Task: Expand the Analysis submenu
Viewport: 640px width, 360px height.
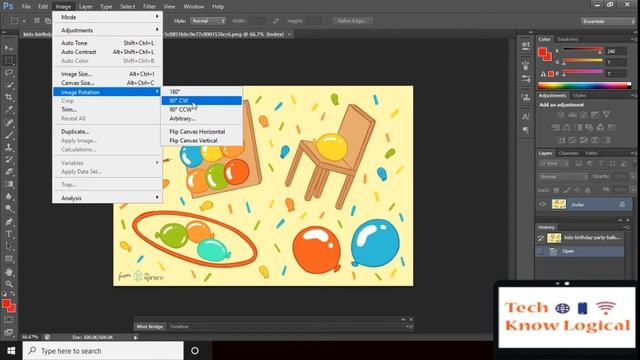Action: pyautogui.click(x=107, y=198)
